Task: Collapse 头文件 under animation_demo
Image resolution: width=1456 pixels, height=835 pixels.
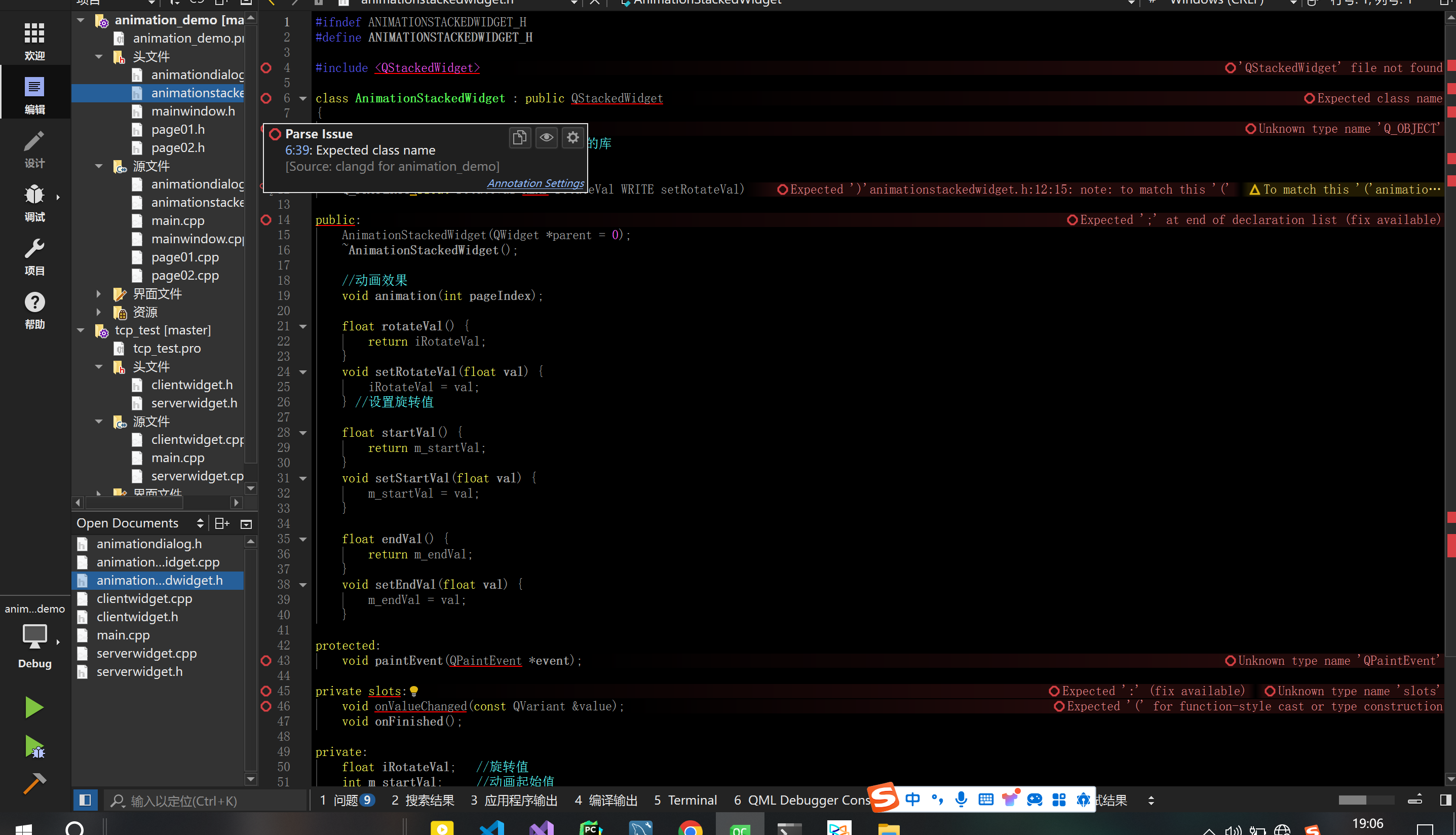Action: coord(99,57)
